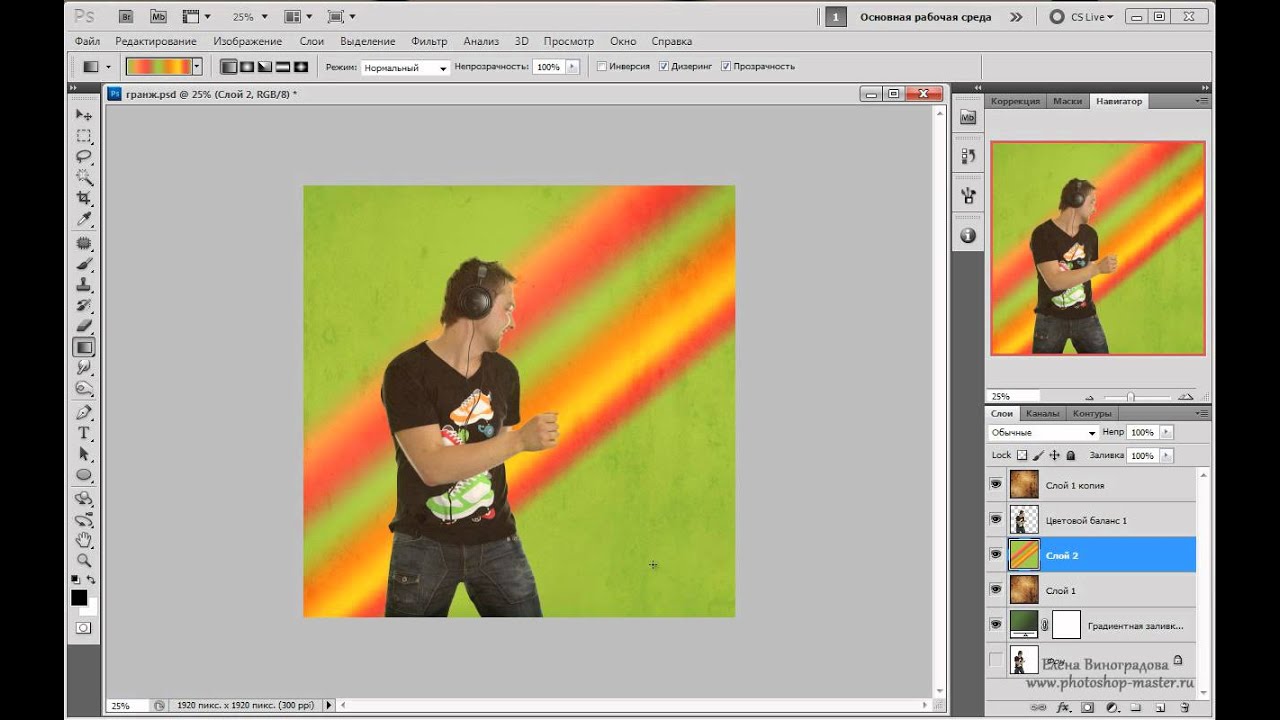Hide the Цветовой баланс 1 layer
1280x720 pixels.
click(995, 520)
